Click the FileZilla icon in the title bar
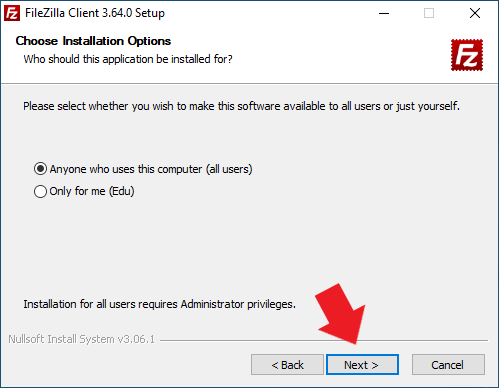Screen dimensions: 499x388 [x=12, y=13]
